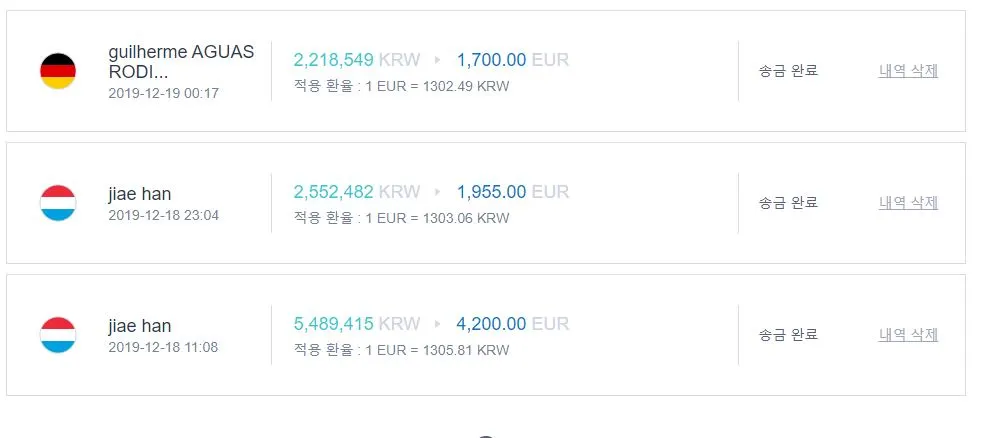This screenshot has height=438, width=991.
Task: Click 내역 삭제 for the 5,489,415 KRW transfer
Action: pyautogui.click(x=908, y=335)
